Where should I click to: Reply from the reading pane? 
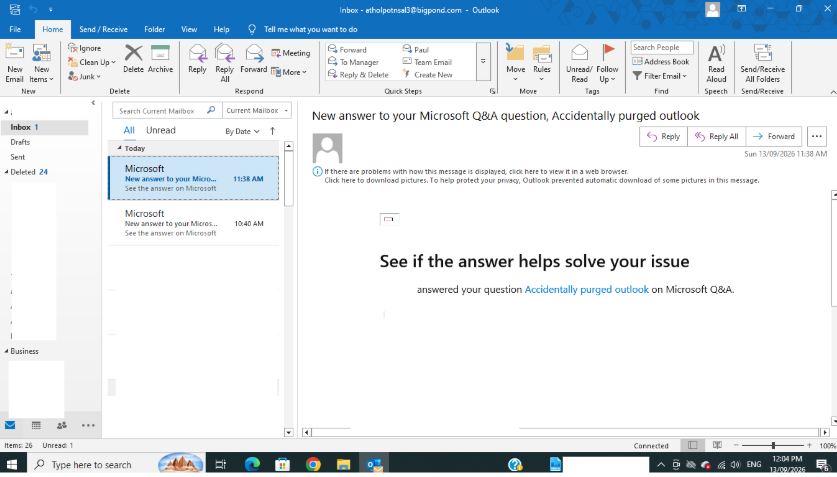tap(663, 137)
